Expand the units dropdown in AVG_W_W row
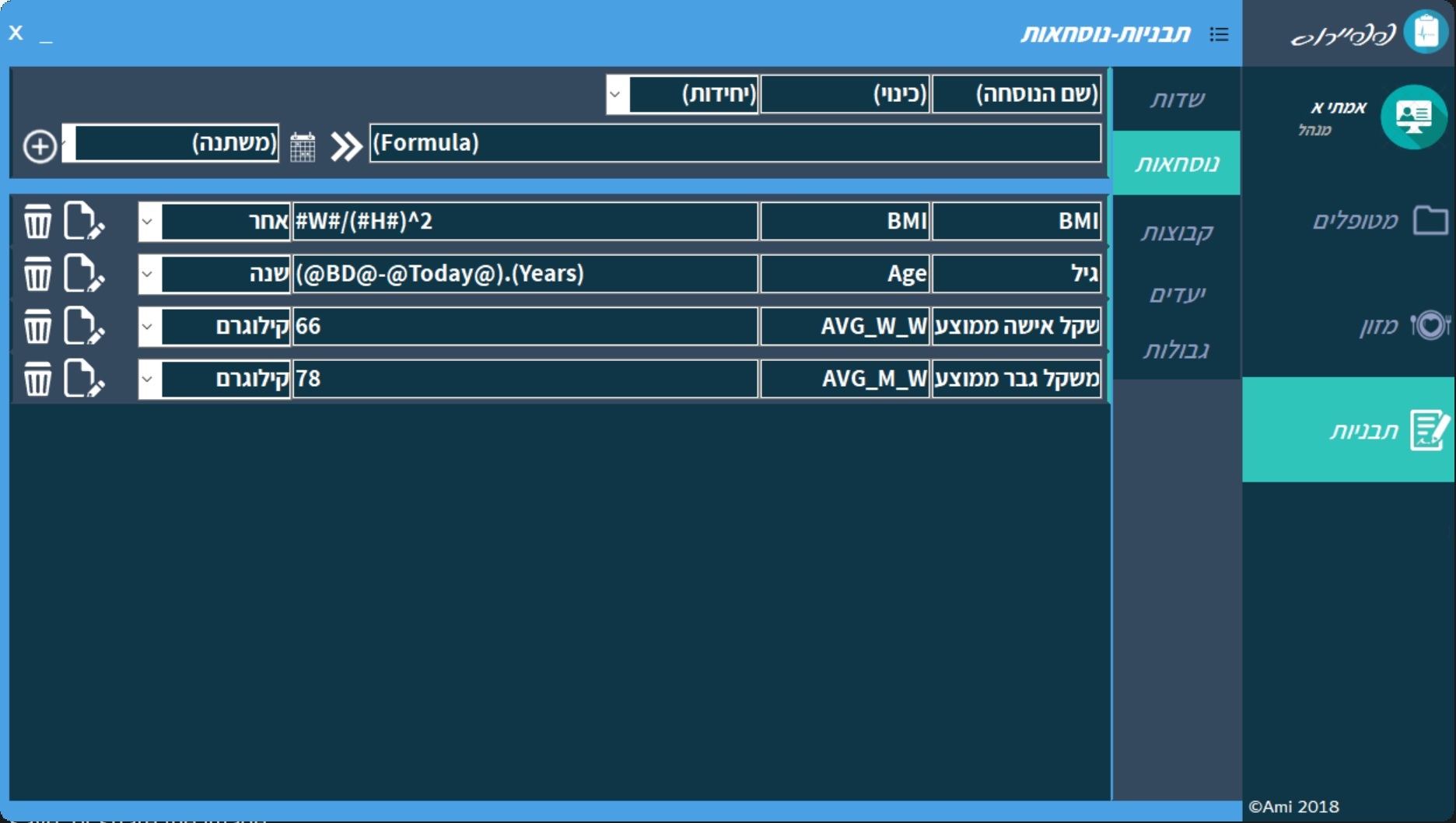The width and height of the screenshot is (1456, 823). [x=149, y=326]
